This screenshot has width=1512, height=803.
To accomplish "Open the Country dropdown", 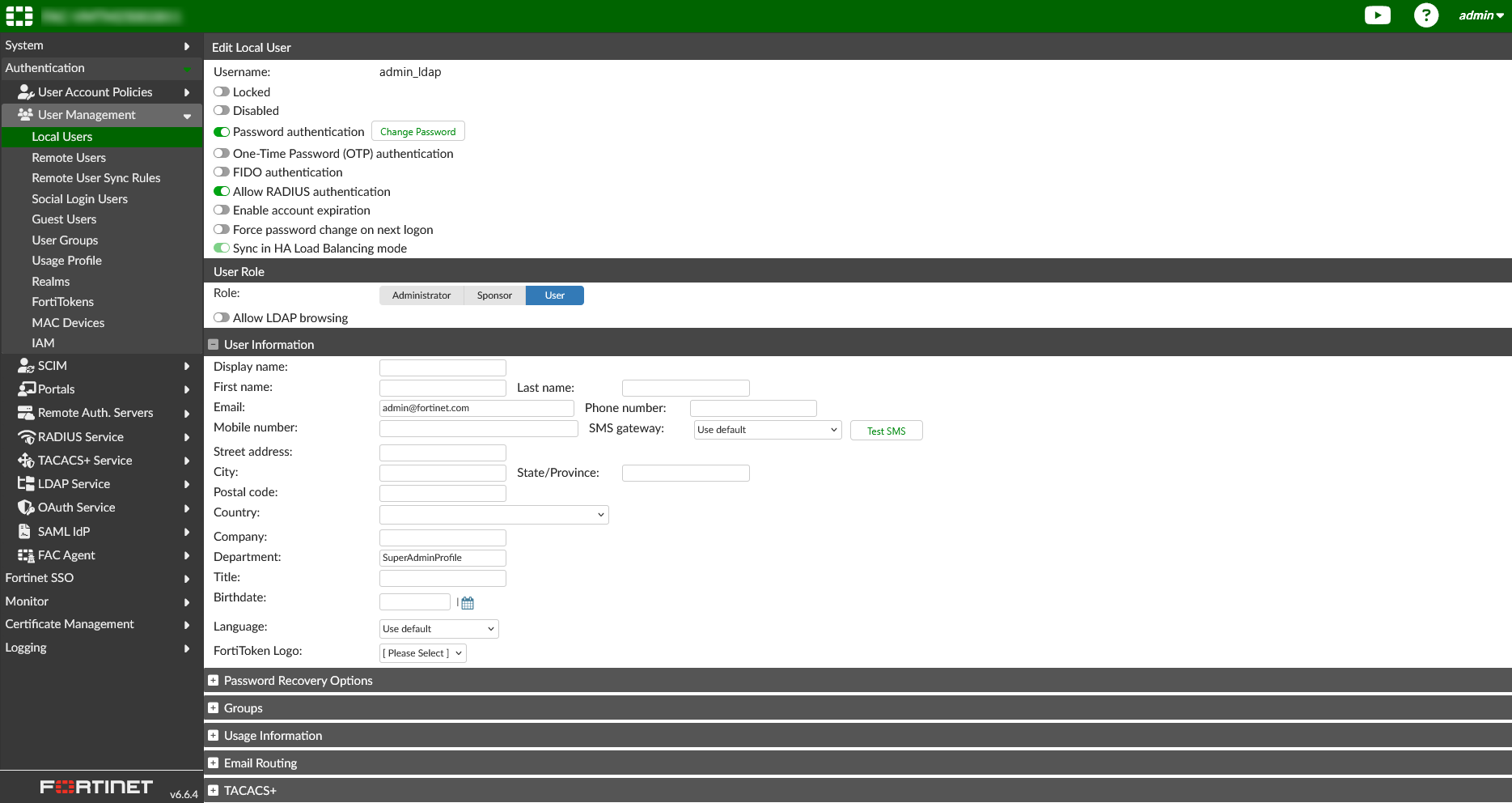I will [494, 515].
